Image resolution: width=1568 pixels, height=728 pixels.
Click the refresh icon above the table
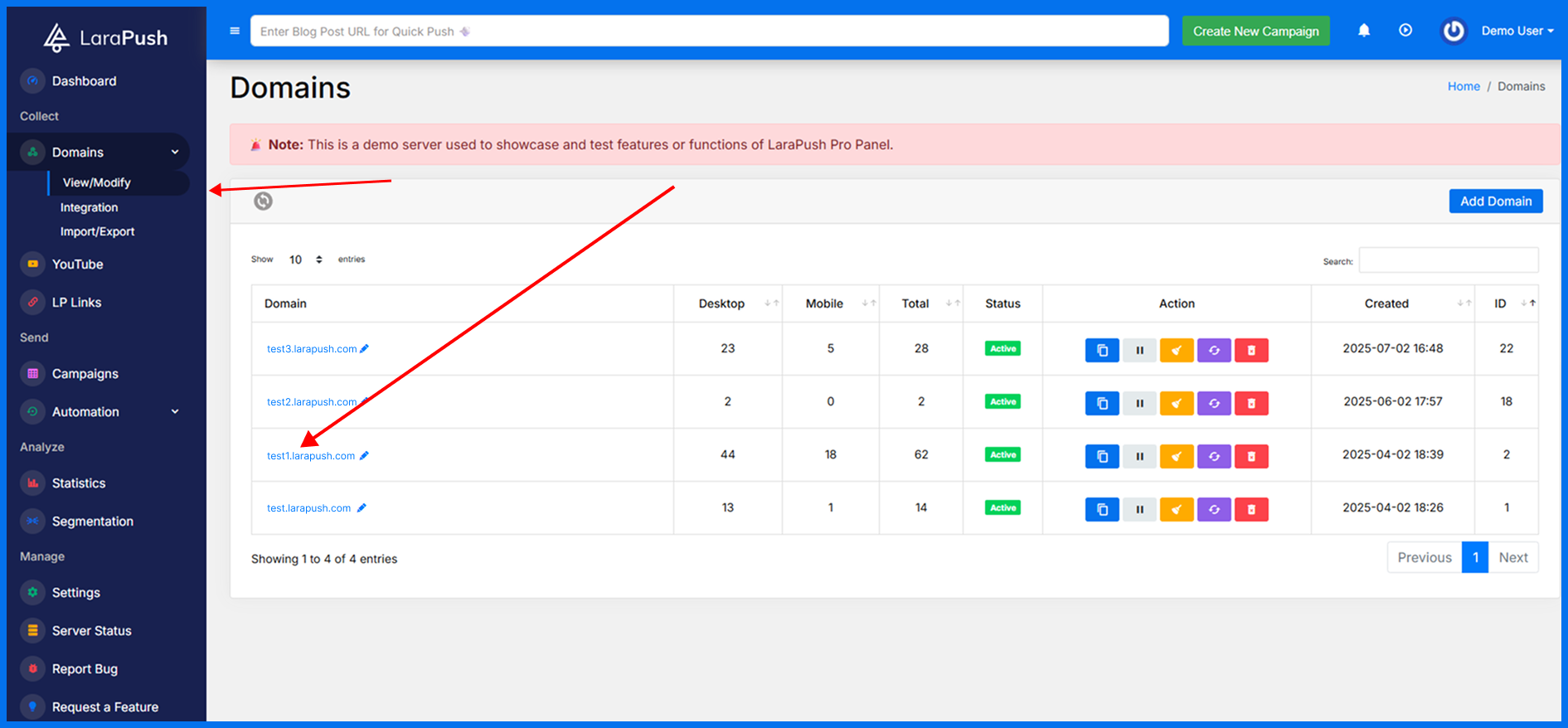pyautogui.click(x=263, y=201)
